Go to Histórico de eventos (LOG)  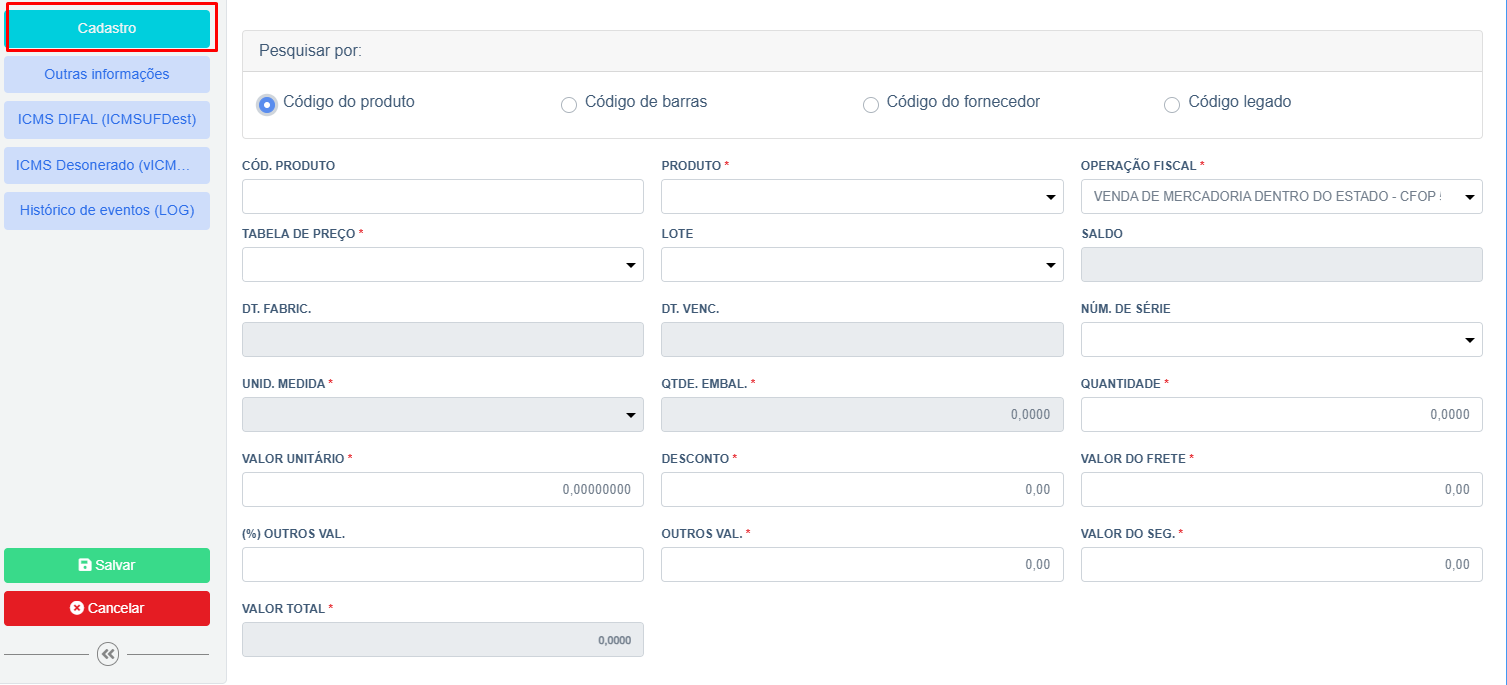click(107, 210)
